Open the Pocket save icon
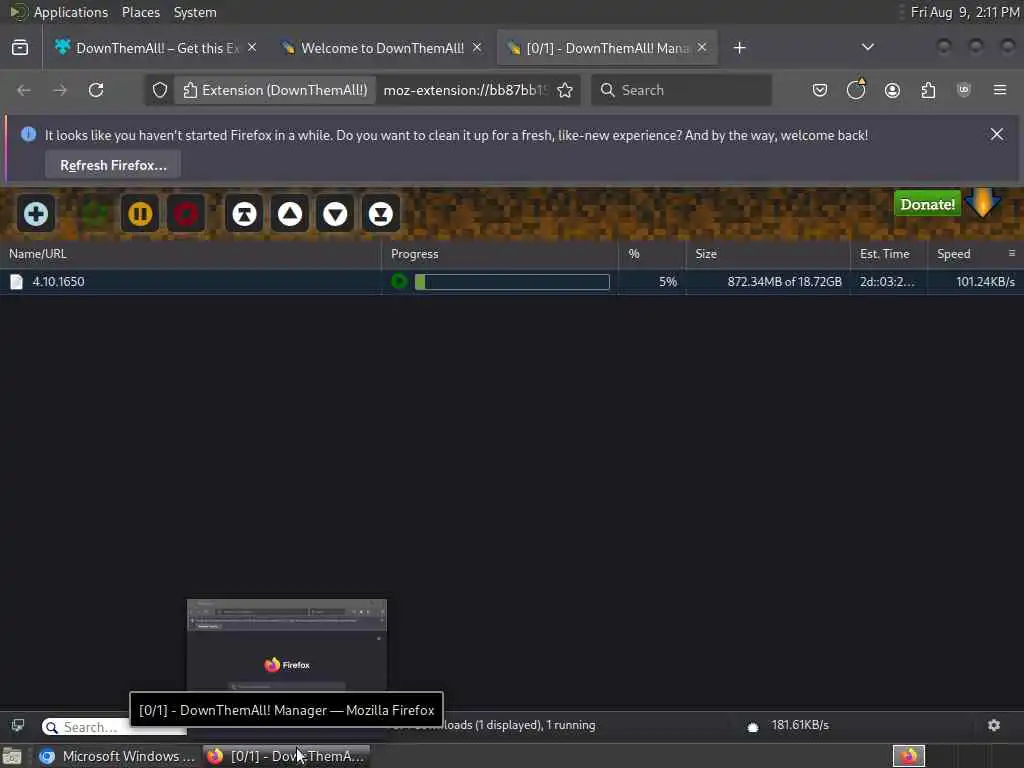Viewport: 1024px width, 768px height. click(x=820, y=90)
